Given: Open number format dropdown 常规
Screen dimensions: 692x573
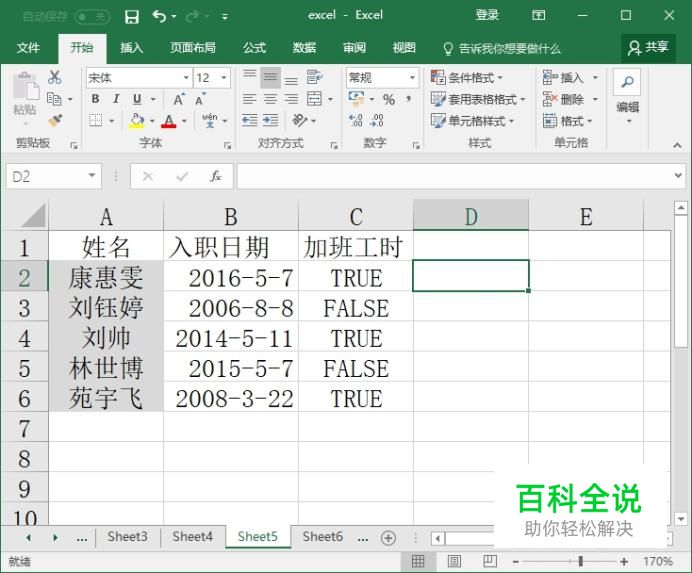Looking at the screenshot, I should pyautogui.click(x=412, y=78).
